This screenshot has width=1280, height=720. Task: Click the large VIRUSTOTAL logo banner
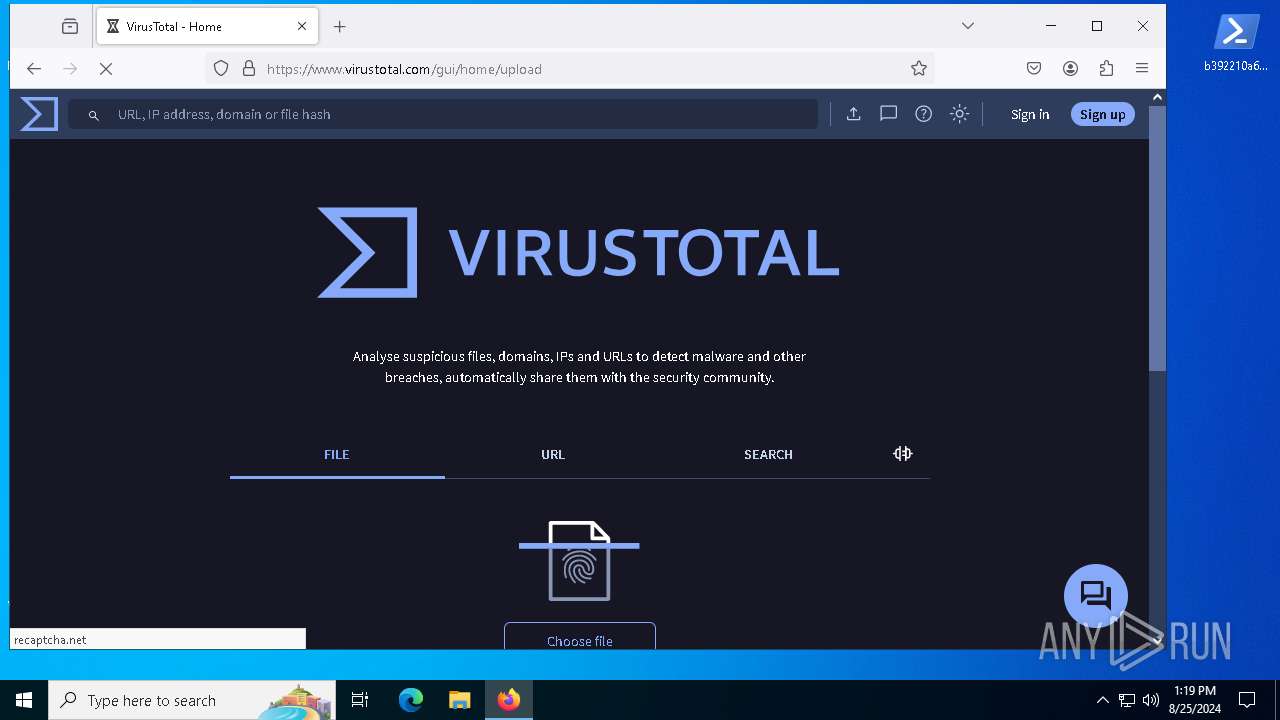pyautogui.click(x=578, y=252)
